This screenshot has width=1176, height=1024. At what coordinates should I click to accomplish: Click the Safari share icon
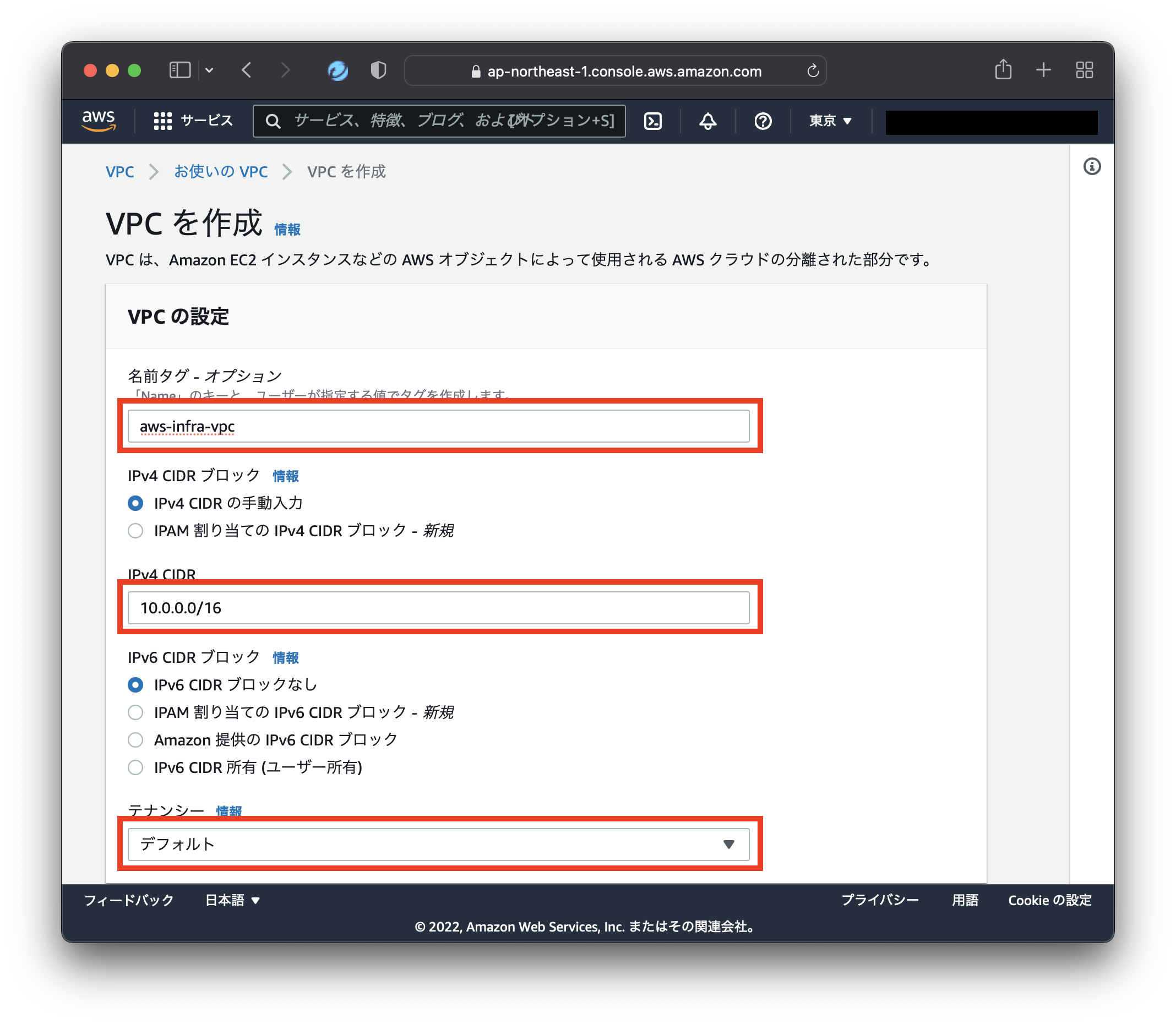click(x=1003, y=70)
